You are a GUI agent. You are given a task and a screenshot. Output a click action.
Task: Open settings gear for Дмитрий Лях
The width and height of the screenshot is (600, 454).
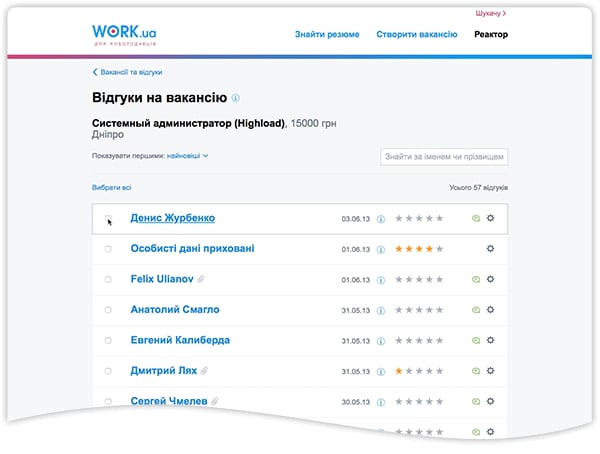tap(490, 371)
